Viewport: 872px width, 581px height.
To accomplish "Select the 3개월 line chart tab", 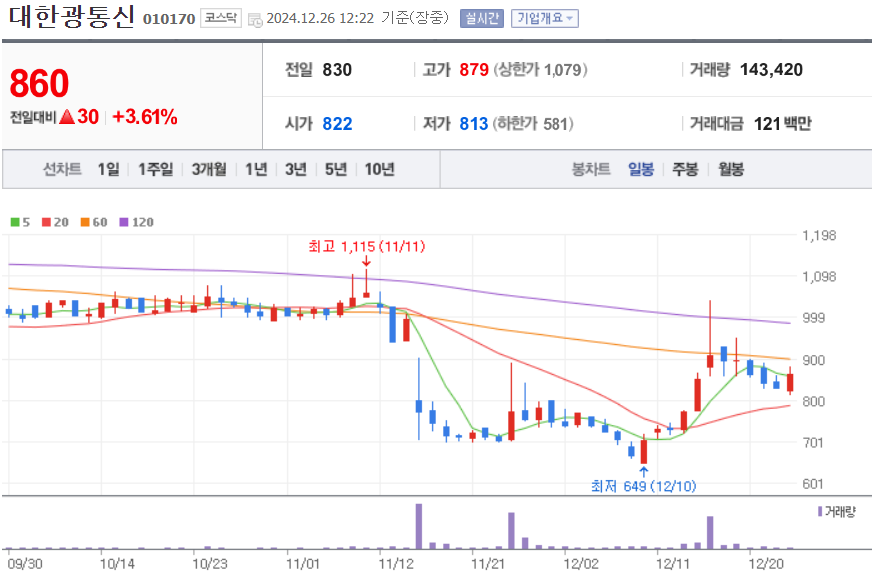I will 209,169.
